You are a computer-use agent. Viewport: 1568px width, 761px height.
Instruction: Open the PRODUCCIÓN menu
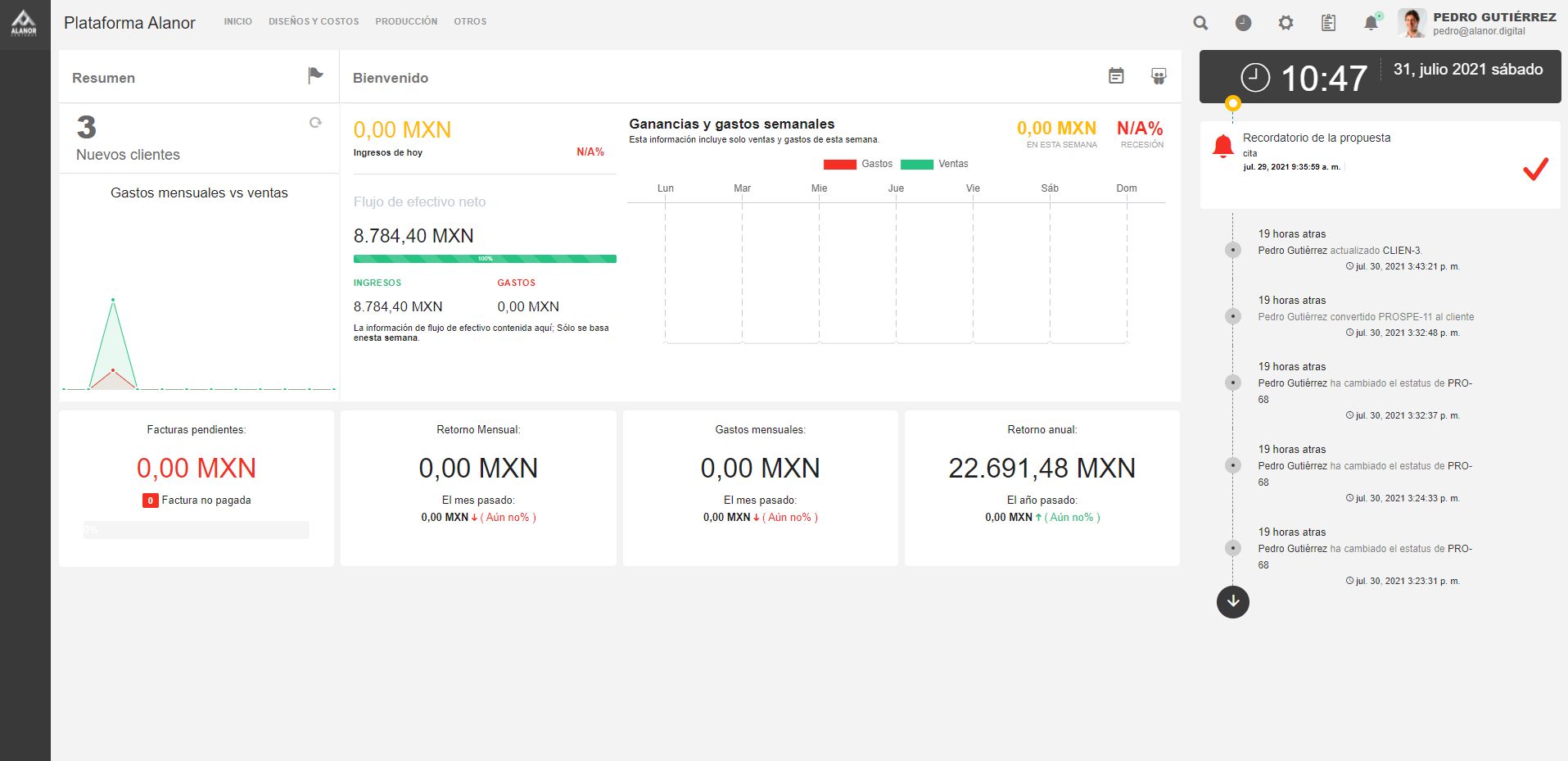406,21
